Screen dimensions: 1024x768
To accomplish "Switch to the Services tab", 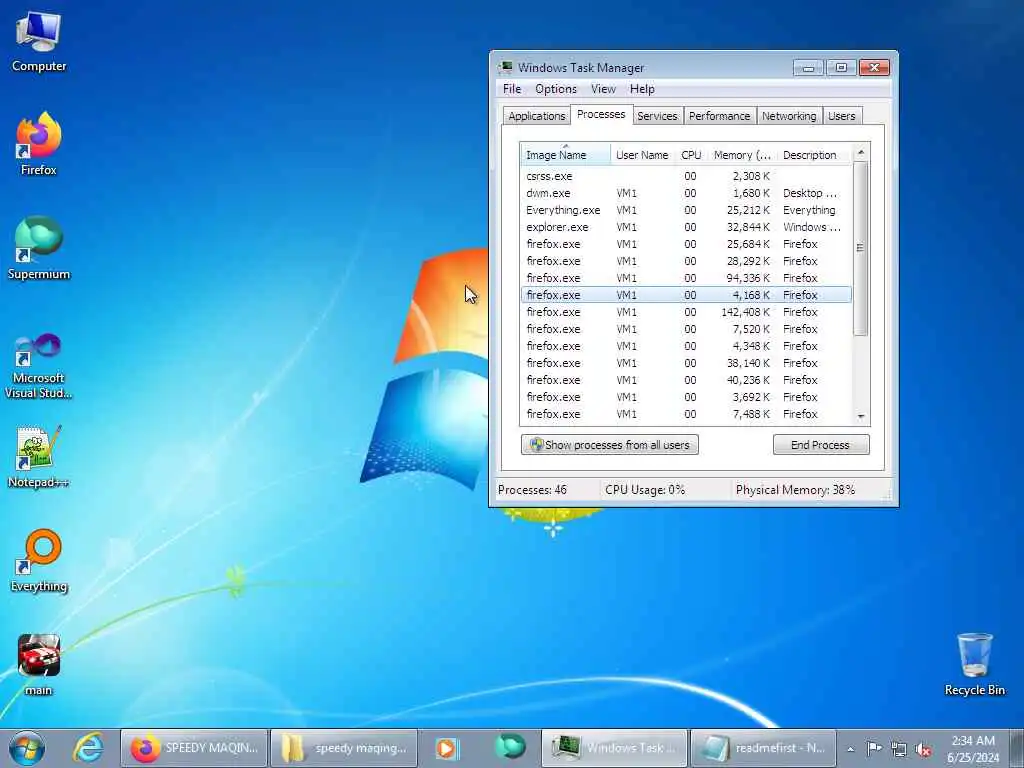I will click(x=657, y=116).
